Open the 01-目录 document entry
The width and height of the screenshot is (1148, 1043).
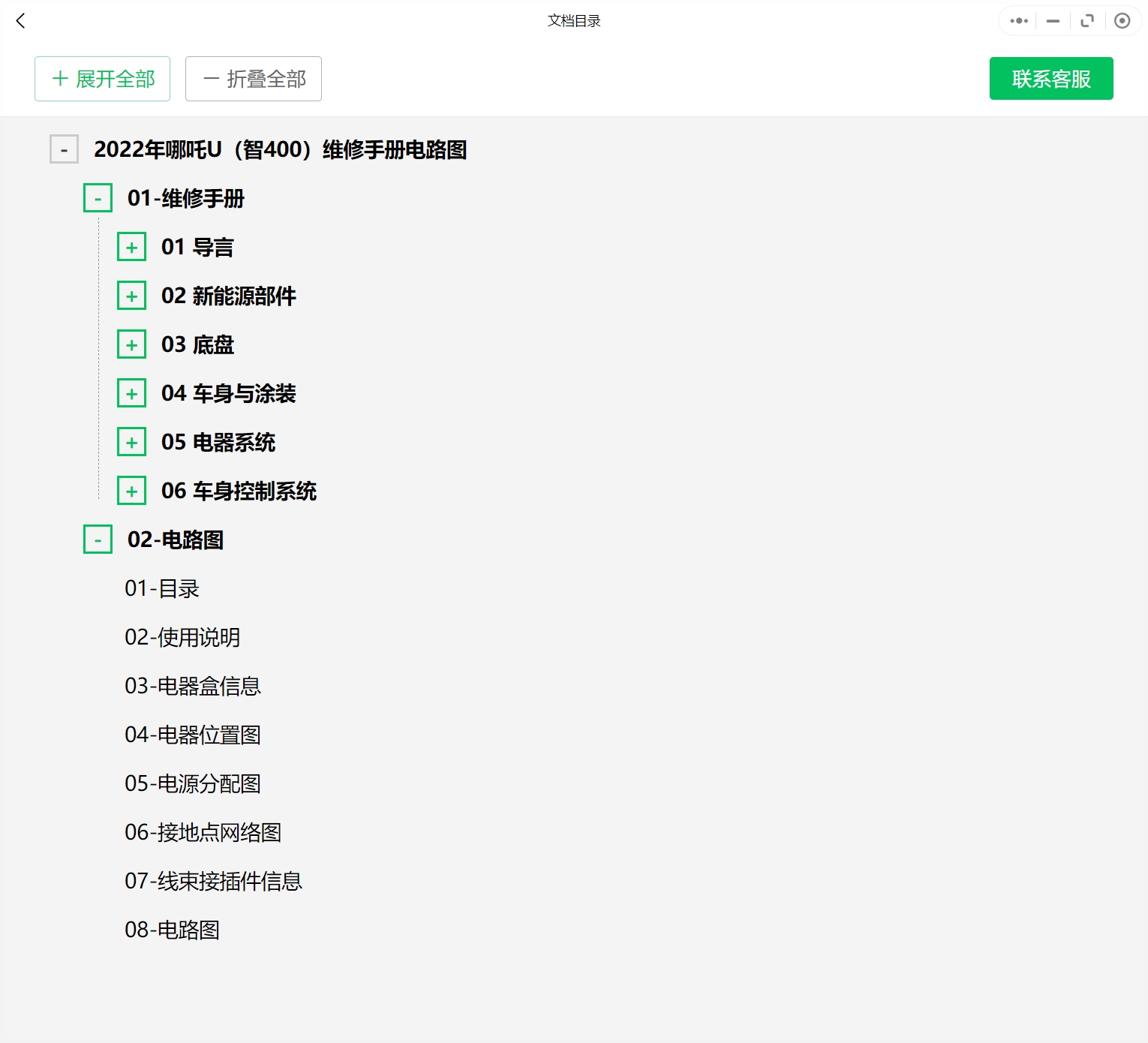[162, 588]
